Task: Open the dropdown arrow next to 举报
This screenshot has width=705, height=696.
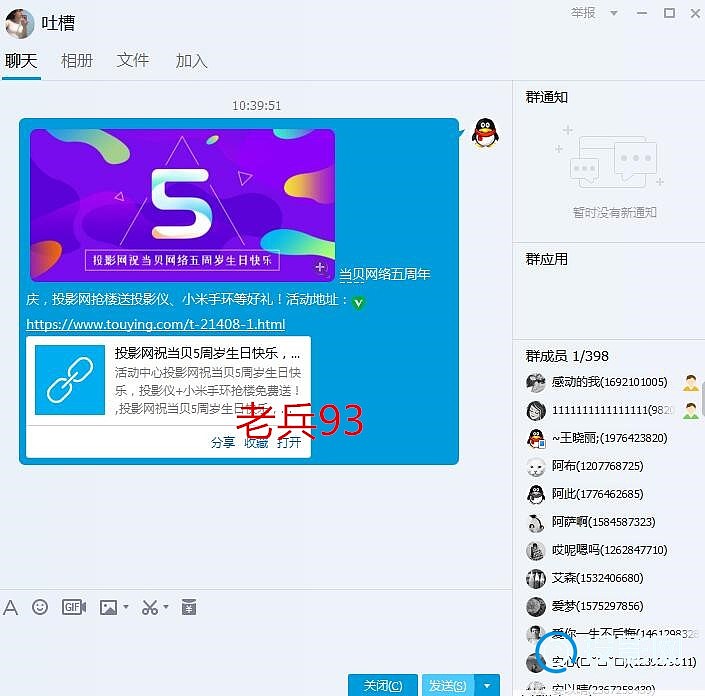Action: point(614,13)
